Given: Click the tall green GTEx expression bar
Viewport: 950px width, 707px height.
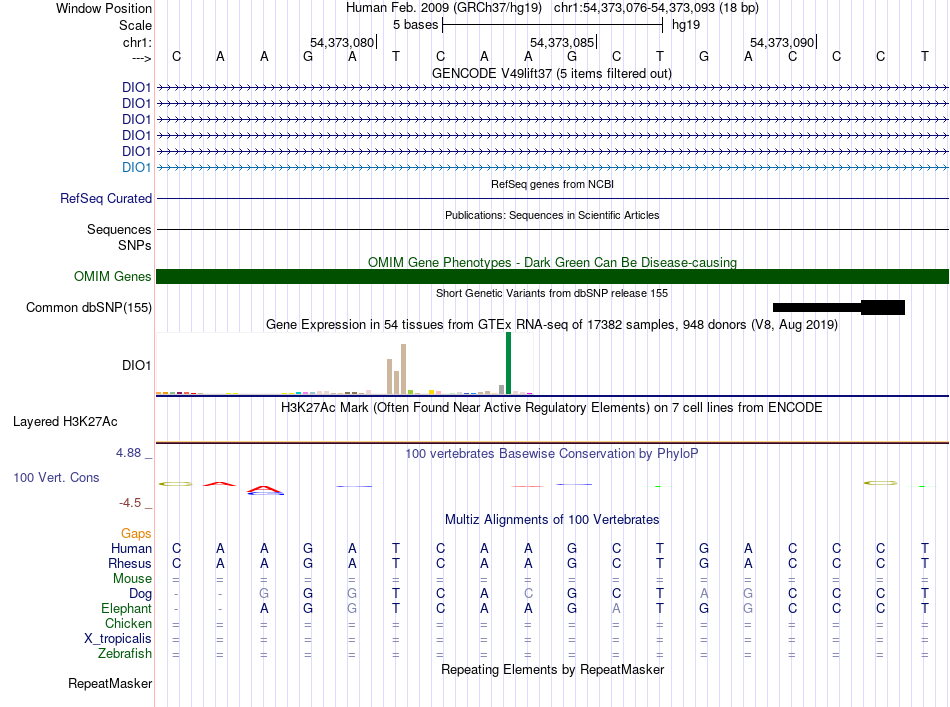Looking at the screenshot, I should pyautogui.click(x=508, y=363).
